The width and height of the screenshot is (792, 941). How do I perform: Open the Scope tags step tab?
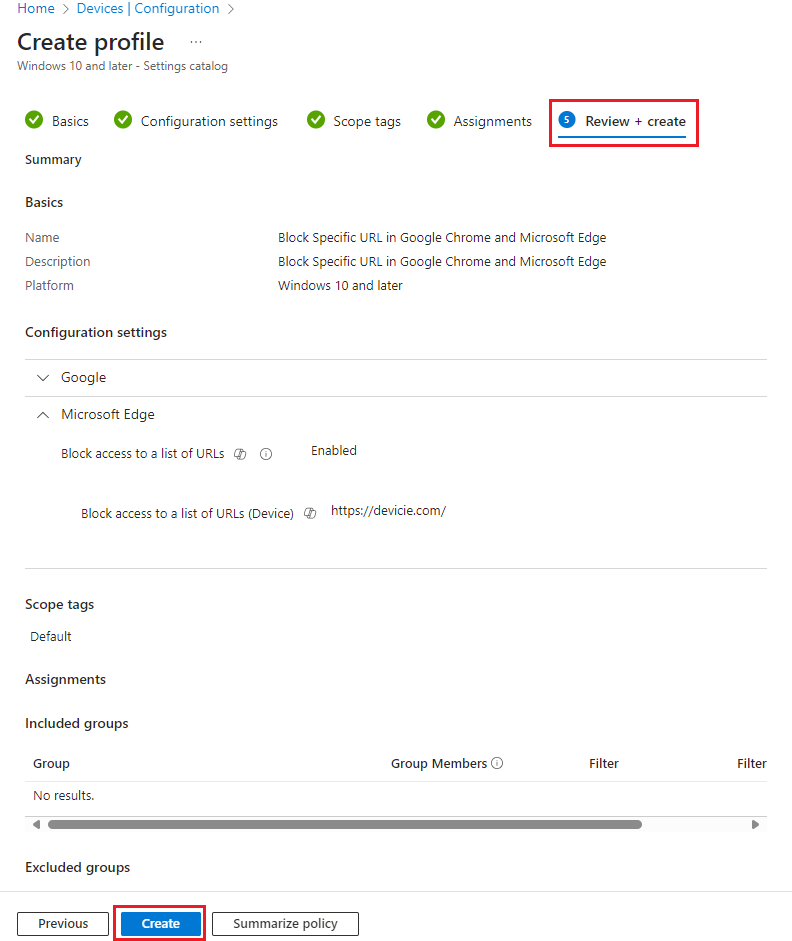click(x=366, y=121)
